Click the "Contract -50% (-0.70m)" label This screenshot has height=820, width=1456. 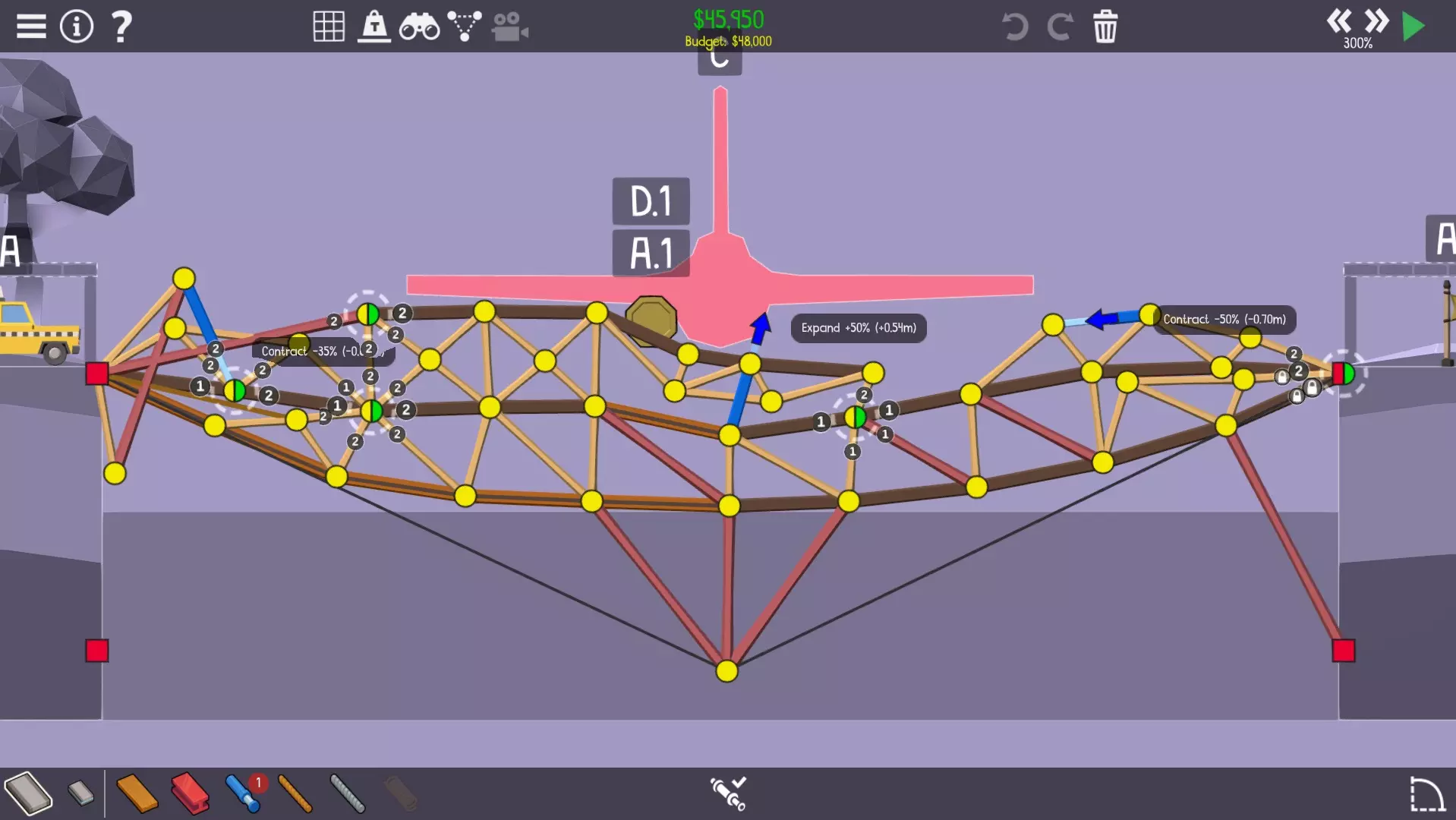point(1224,320)
